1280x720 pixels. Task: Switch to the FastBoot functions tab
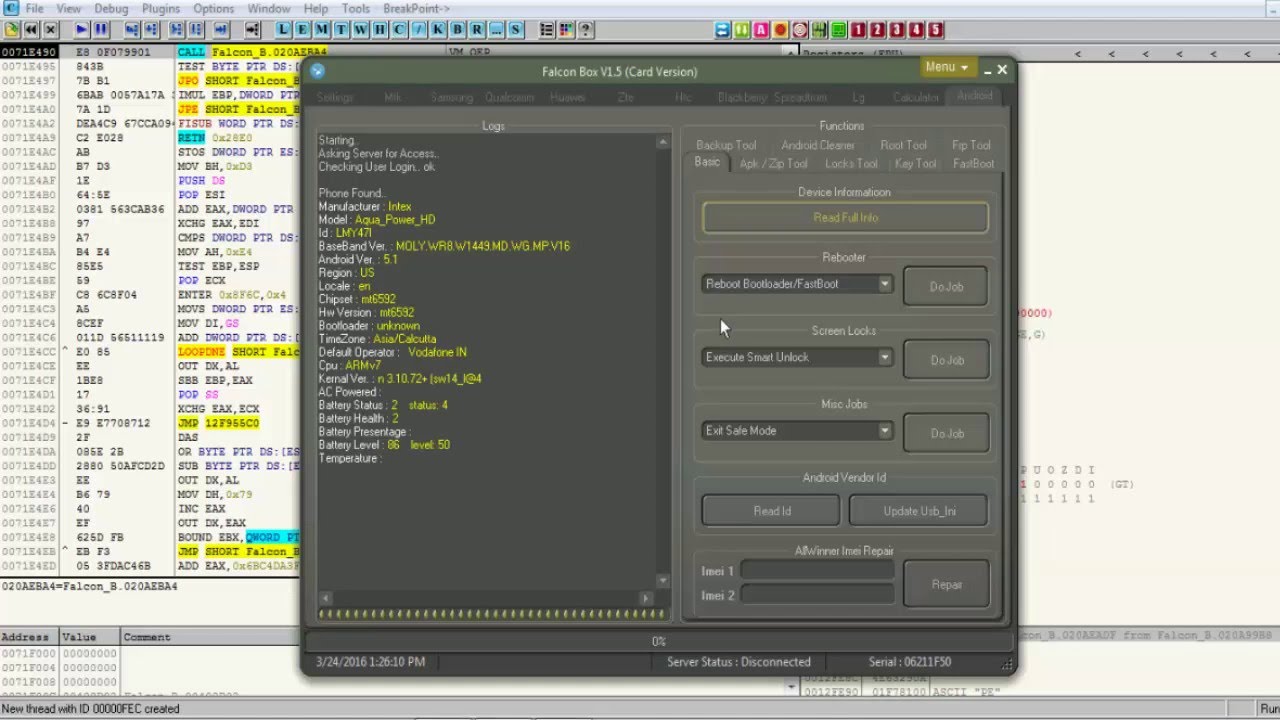click(973, 163)
